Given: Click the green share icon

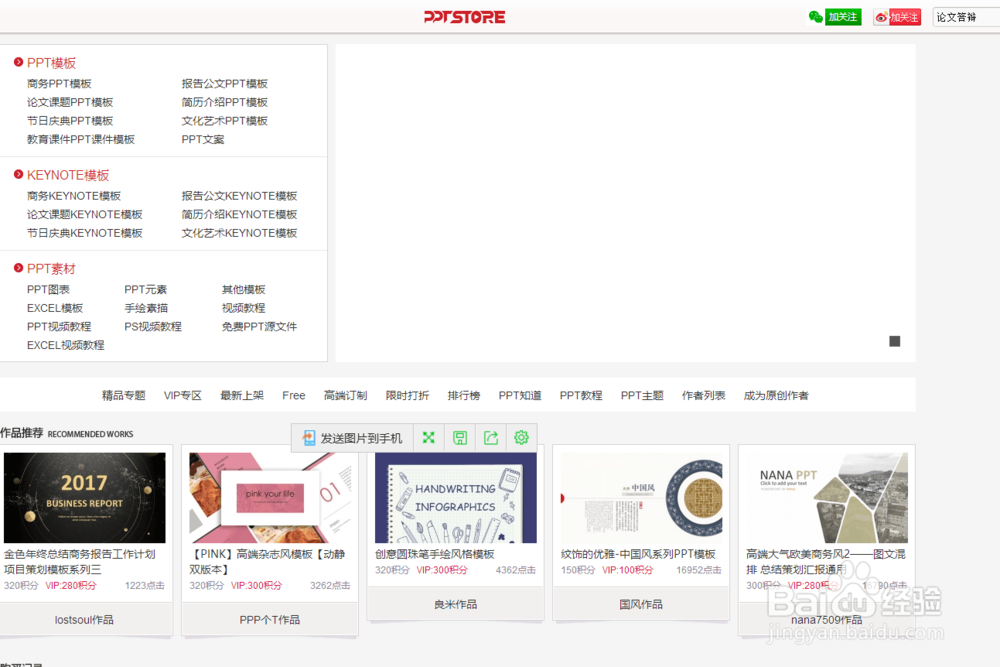Looking at the screenshot, I should [x=490, y=437].
